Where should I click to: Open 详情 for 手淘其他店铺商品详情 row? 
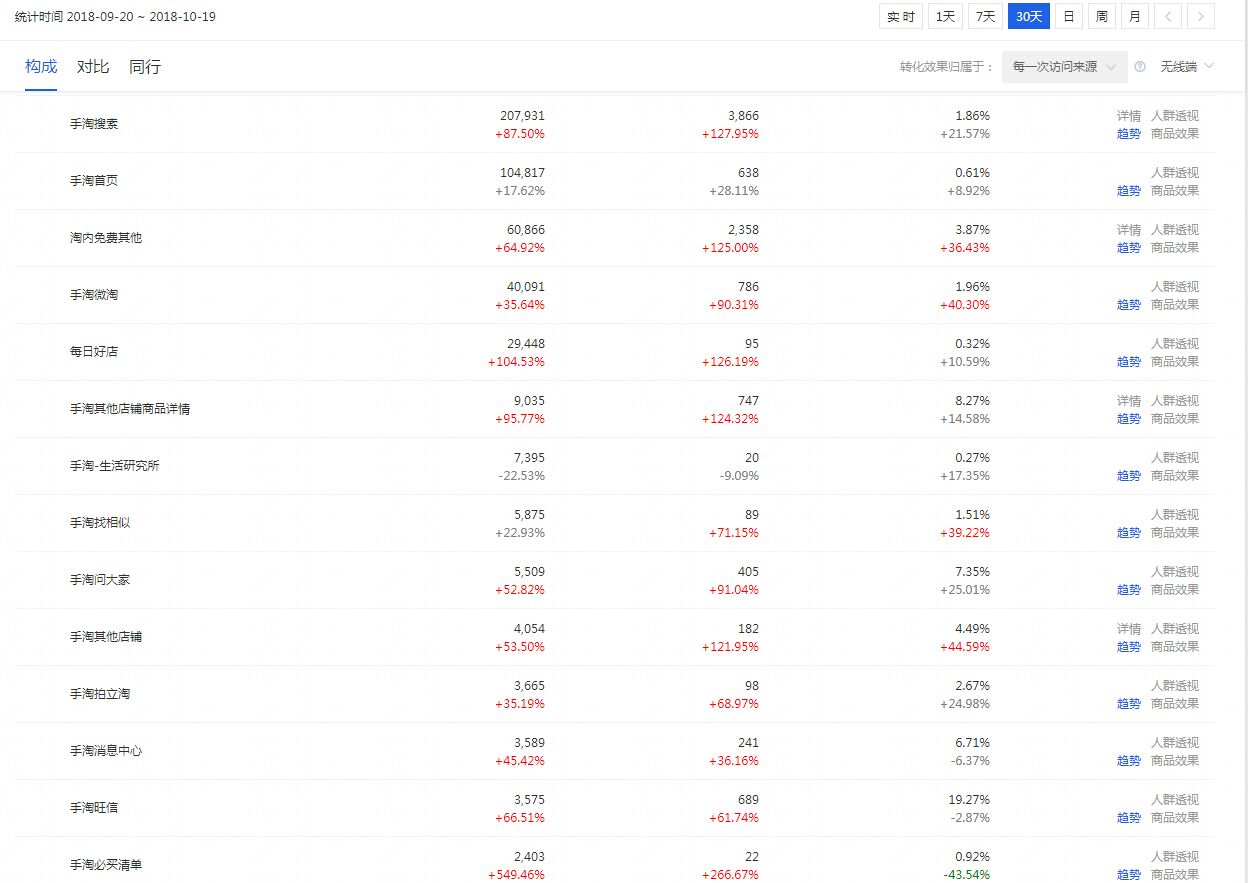click(x=1129, y=401)
